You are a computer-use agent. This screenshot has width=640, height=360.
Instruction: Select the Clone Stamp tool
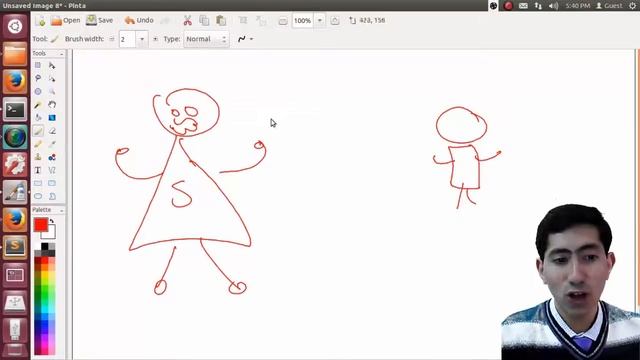[38, 157]
